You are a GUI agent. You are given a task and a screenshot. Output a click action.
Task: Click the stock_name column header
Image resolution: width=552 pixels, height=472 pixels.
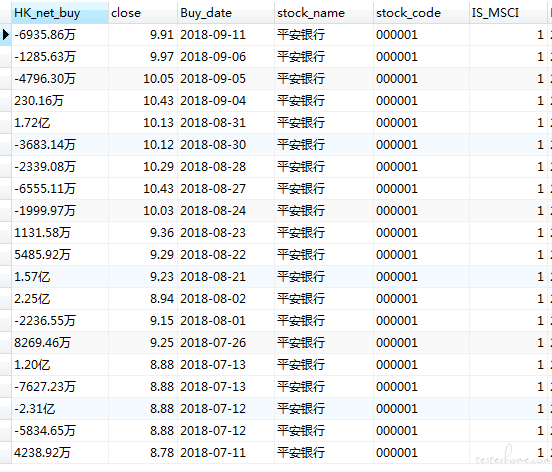[324, 13]
